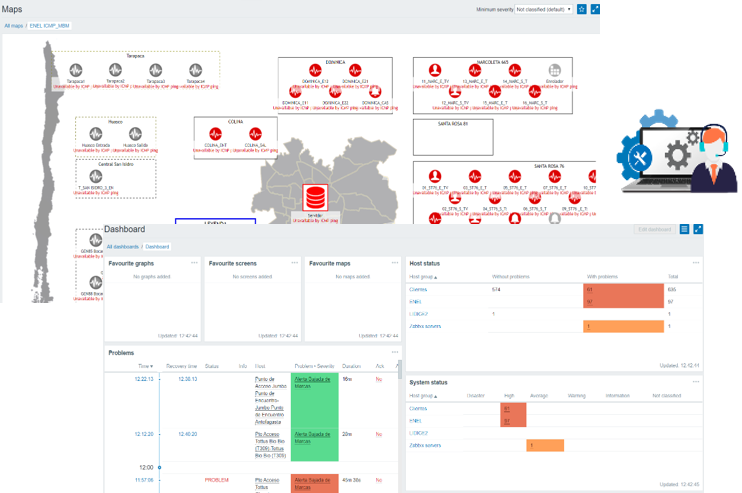This screenshot has height=493, width=742.
Task: Select the grey Enrolador grid icon
Action: coord(555,70)
